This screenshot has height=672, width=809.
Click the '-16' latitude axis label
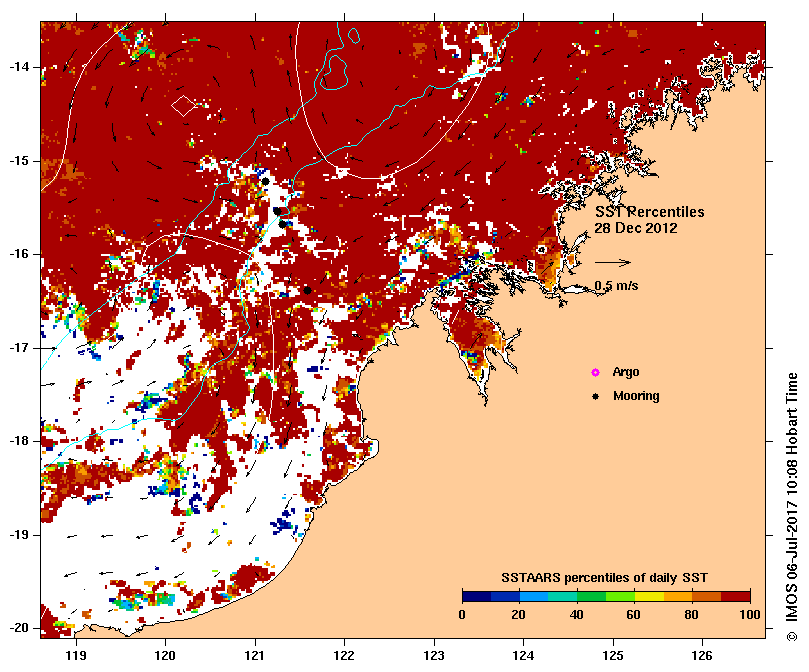19,254
